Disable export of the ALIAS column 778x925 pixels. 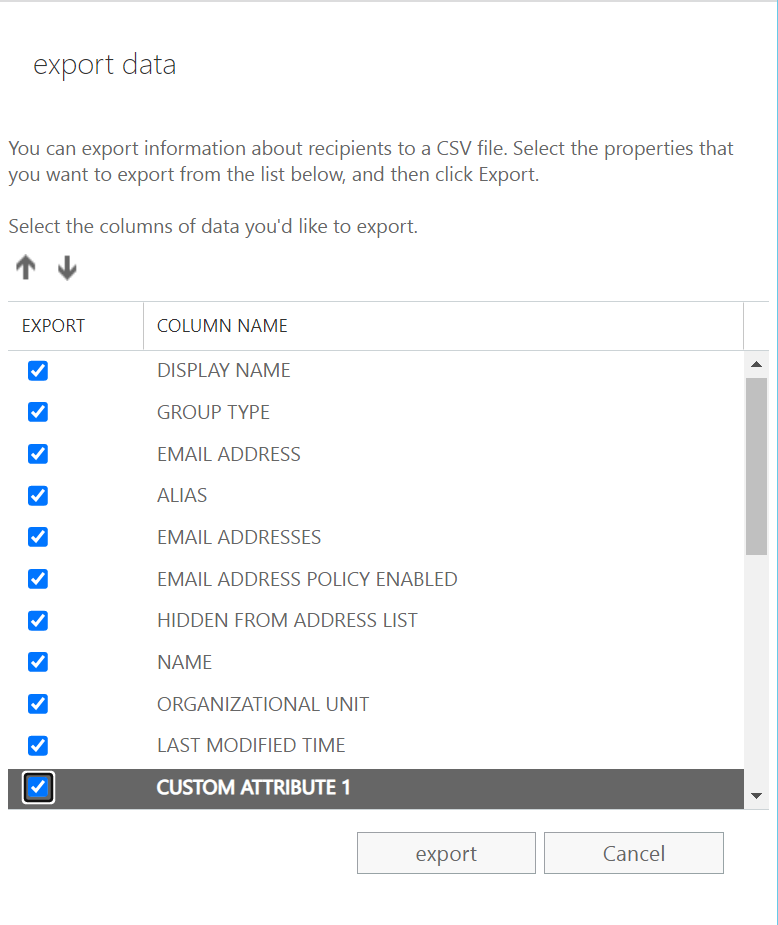38,496
